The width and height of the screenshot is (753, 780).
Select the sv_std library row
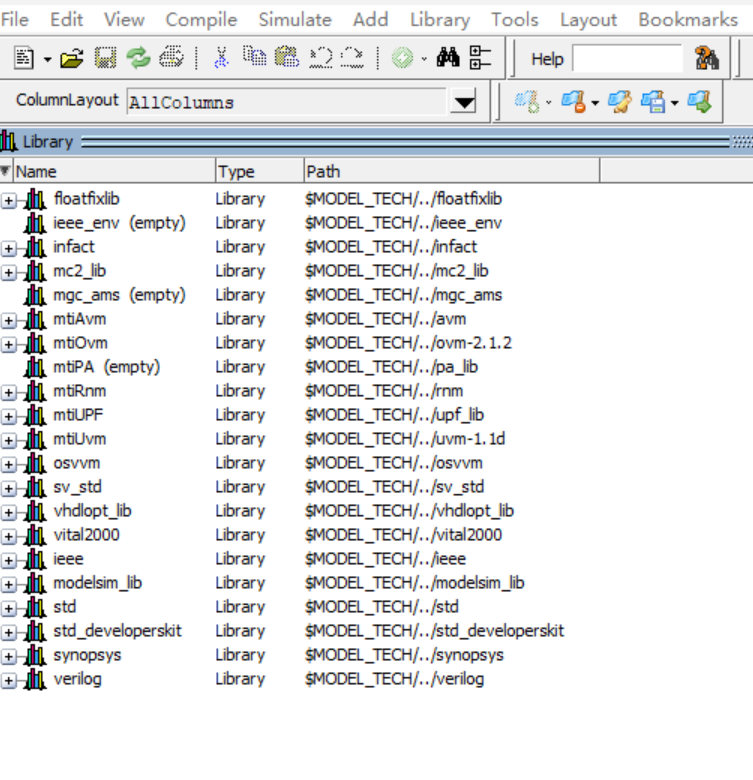300,487
